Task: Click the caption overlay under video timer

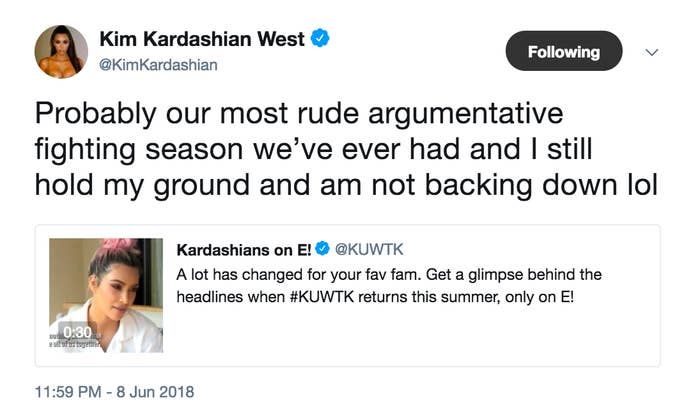Action: point(75,344)
